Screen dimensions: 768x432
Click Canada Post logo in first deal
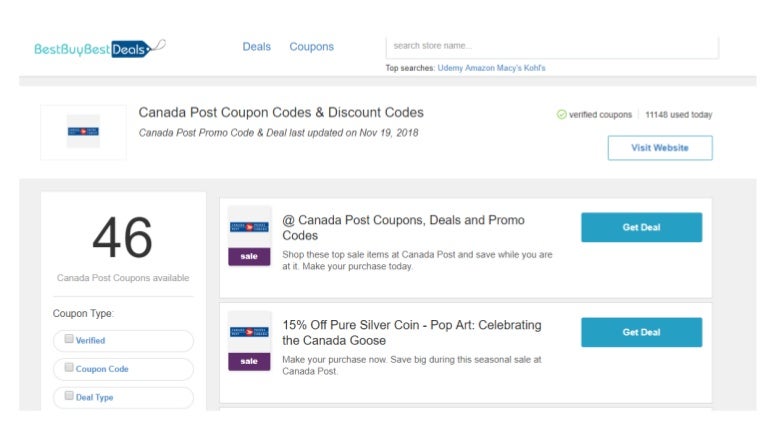(x=249, y=227)
